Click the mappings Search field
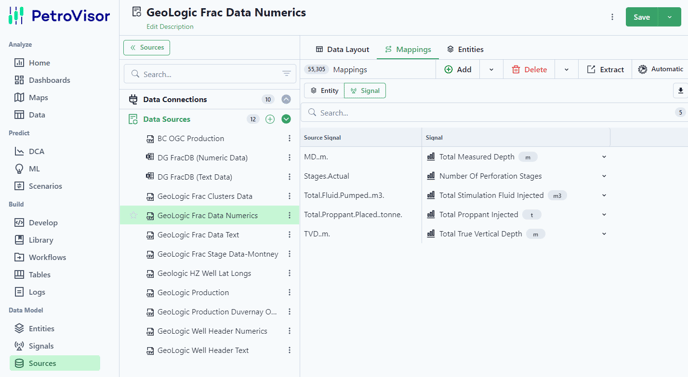Viewport: 688px width, 377px height. tap(487, 113)
